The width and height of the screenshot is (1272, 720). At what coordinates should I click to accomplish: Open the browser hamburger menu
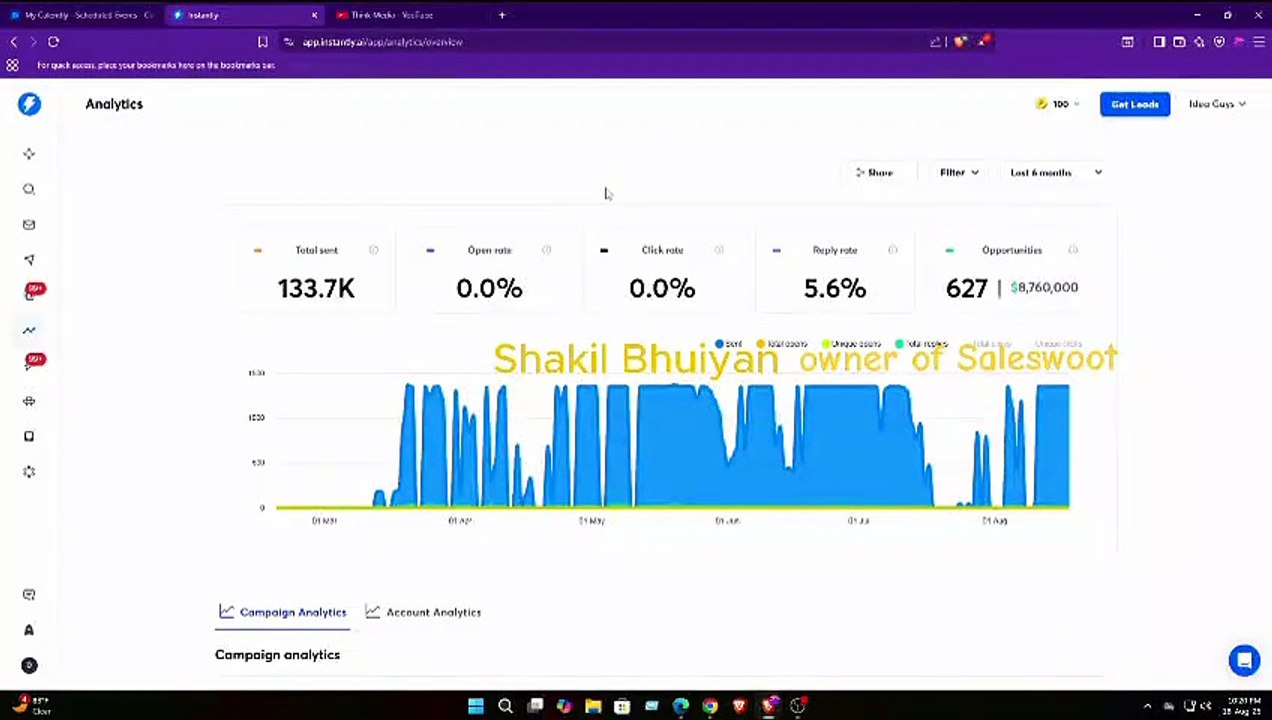pos(1259,42)
